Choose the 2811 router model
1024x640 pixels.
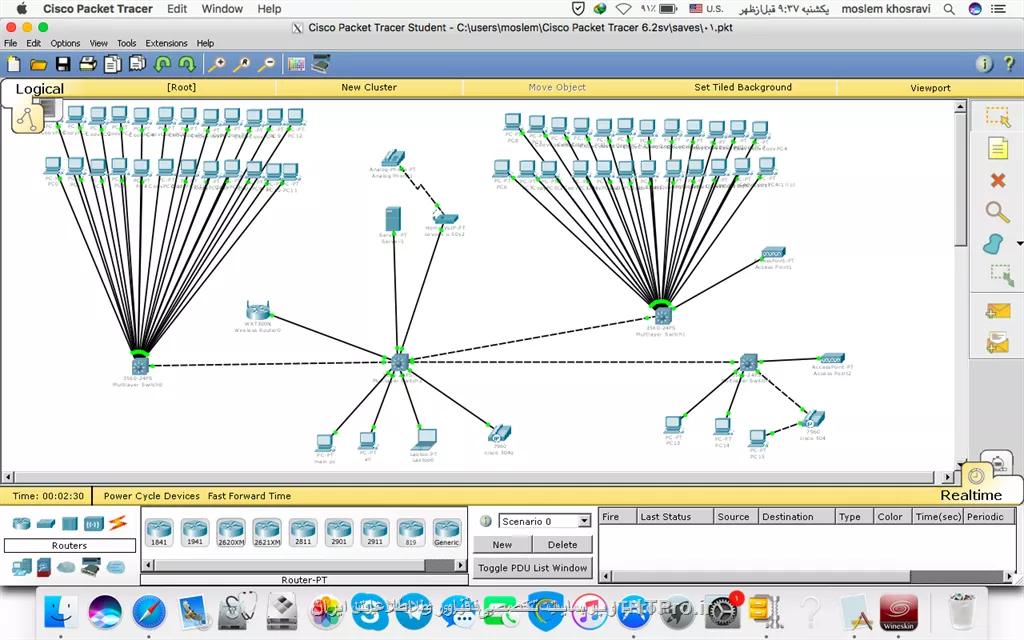tap(302, 532)
